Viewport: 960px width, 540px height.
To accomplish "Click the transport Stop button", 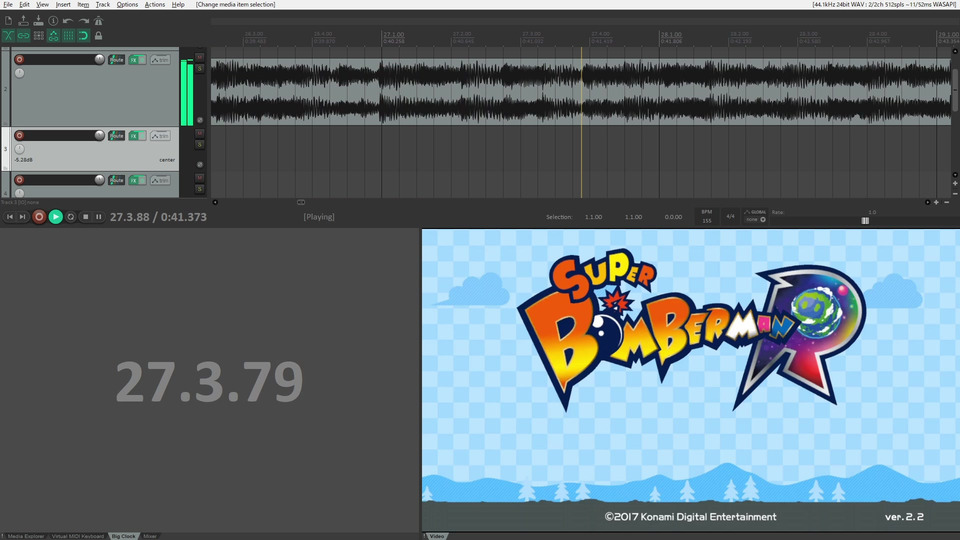I will tap(86, 217).
